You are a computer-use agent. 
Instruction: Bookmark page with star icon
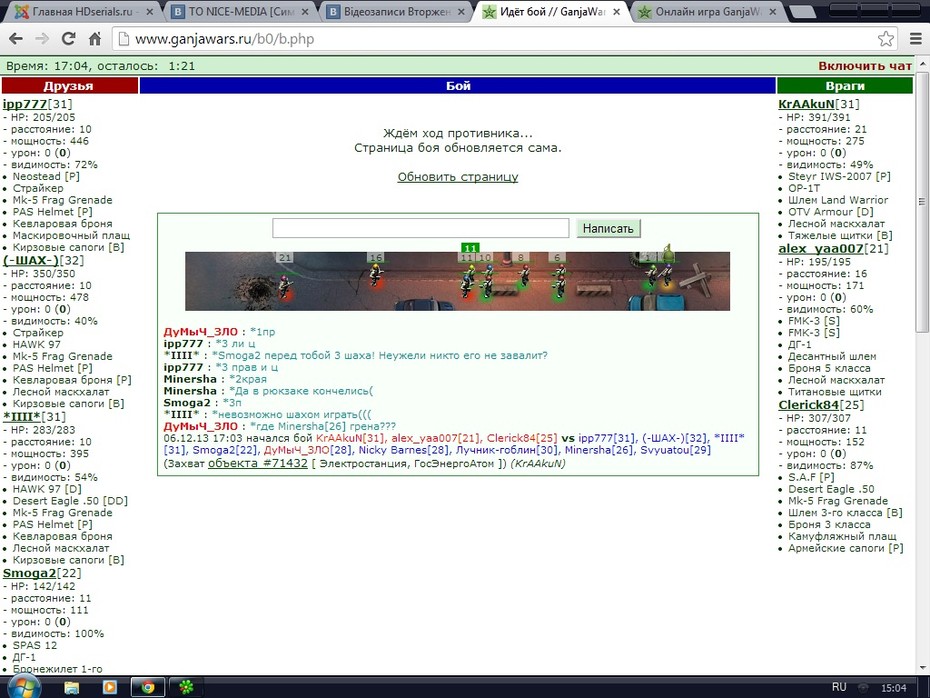pos(886,39)
